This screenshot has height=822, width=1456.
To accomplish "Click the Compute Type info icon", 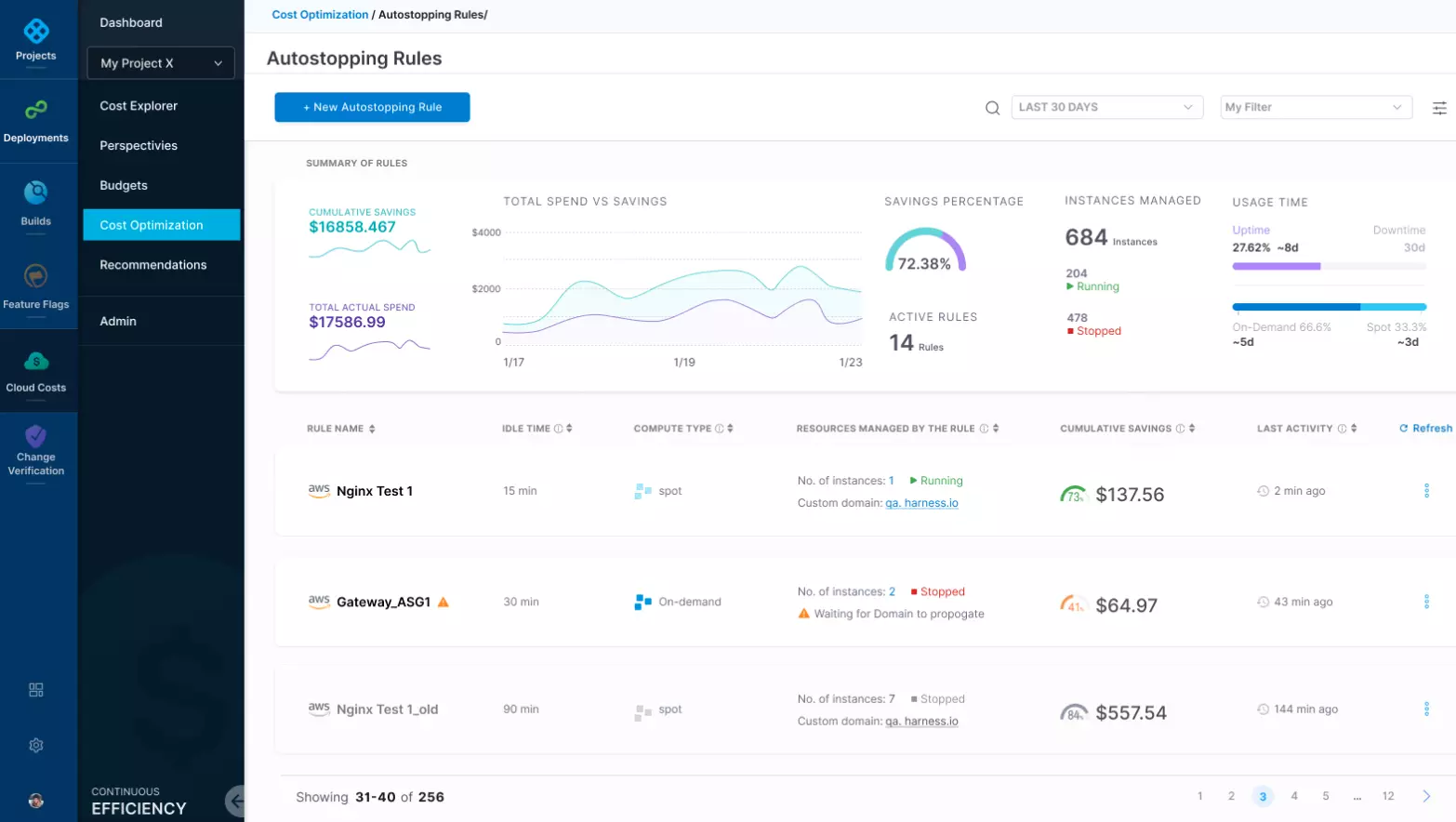I will [720, 429].
